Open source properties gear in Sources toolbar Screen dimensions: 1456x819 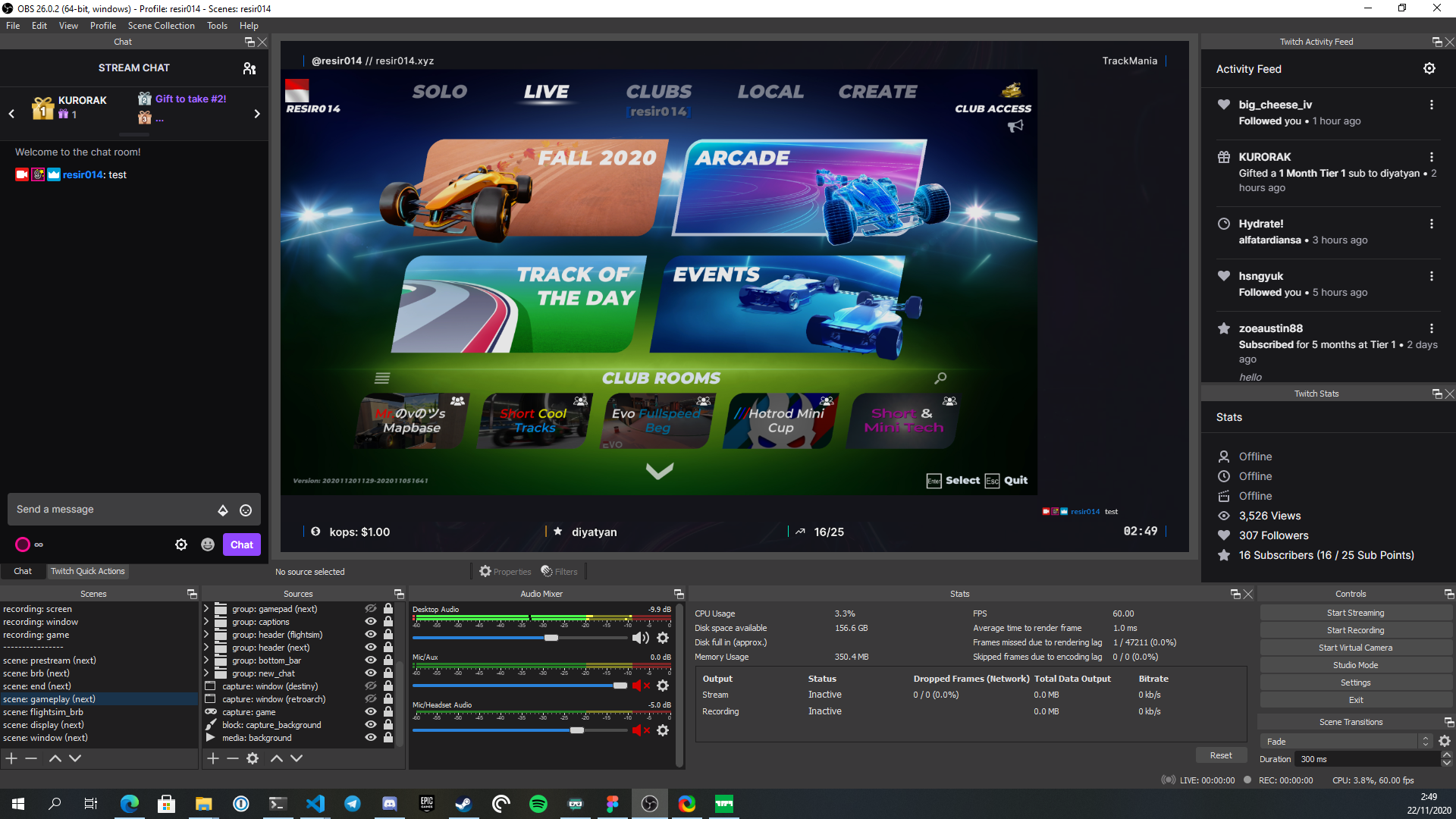click(x=253, y=758)
